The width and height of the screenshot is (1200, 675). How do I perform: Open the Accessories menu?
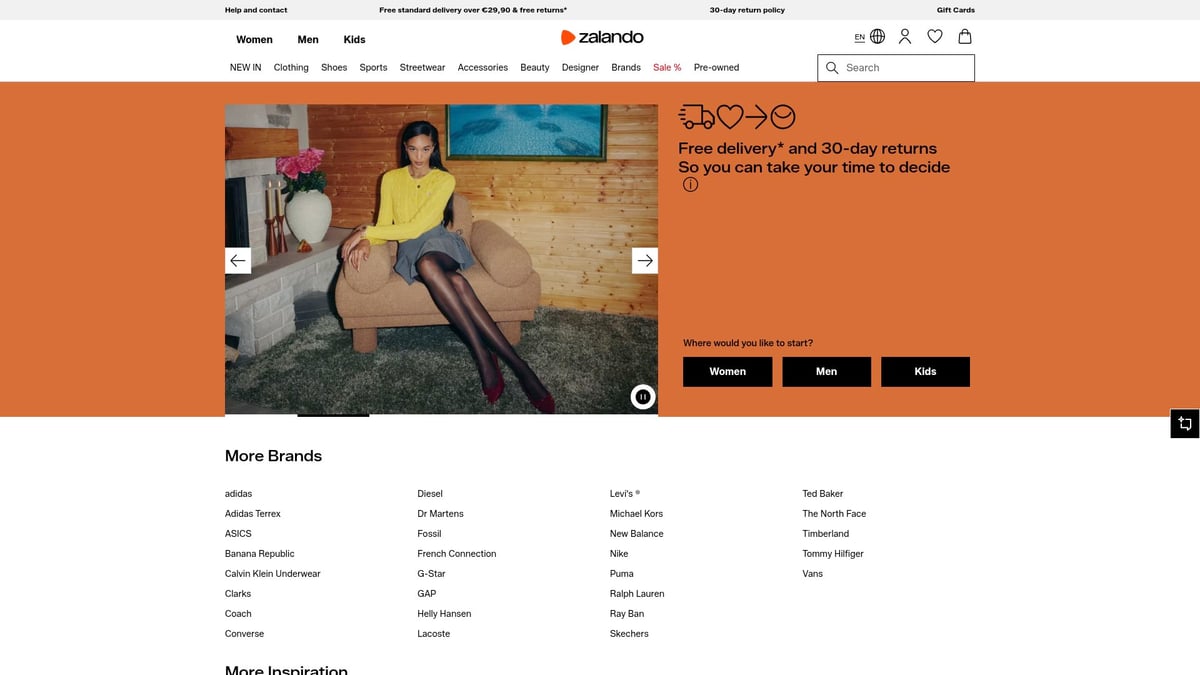point(483,68)
